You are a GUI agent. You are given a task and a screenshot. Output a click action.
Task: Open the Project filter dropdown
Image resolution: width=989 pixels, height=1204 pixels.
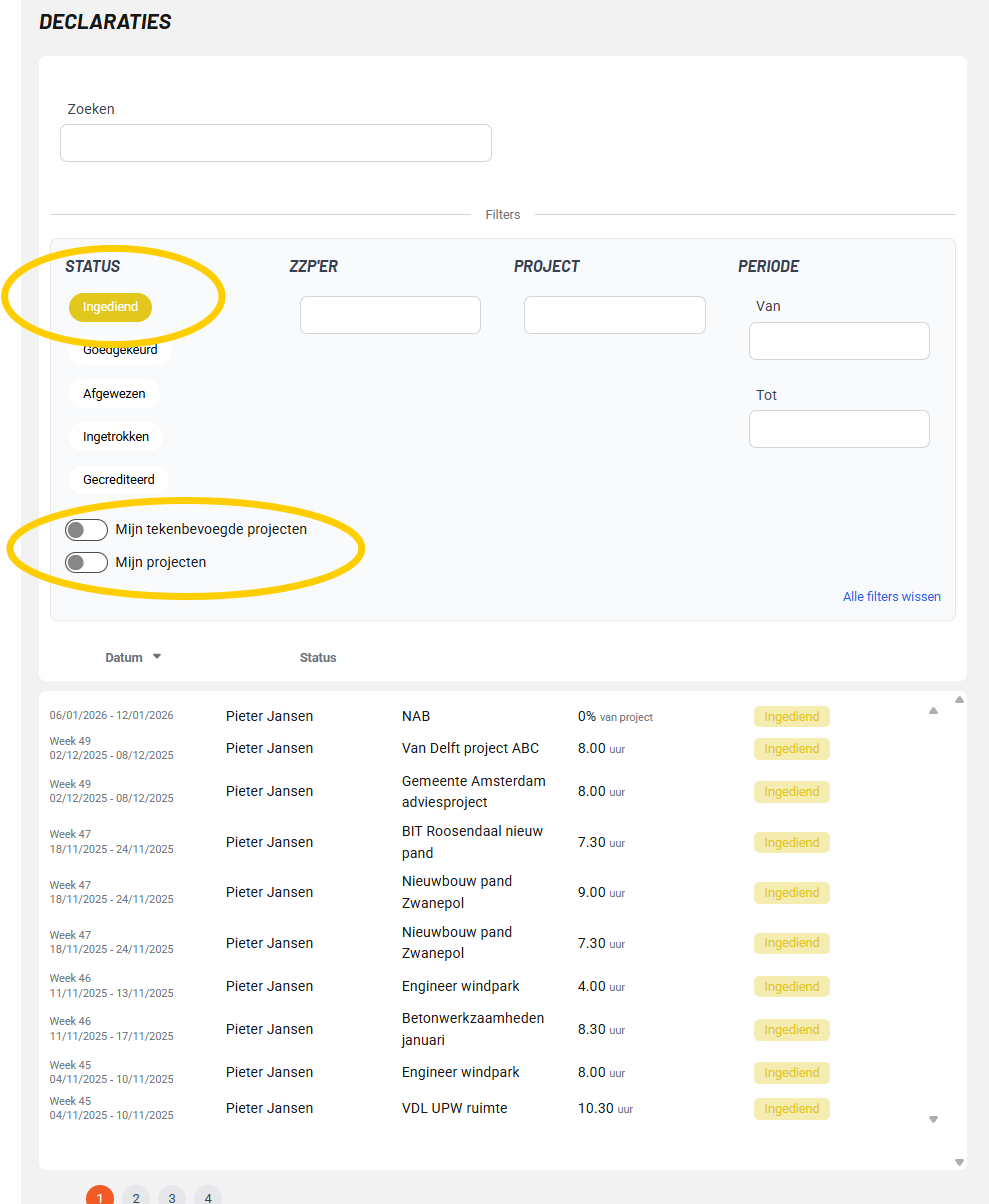(x=614, y=315)
